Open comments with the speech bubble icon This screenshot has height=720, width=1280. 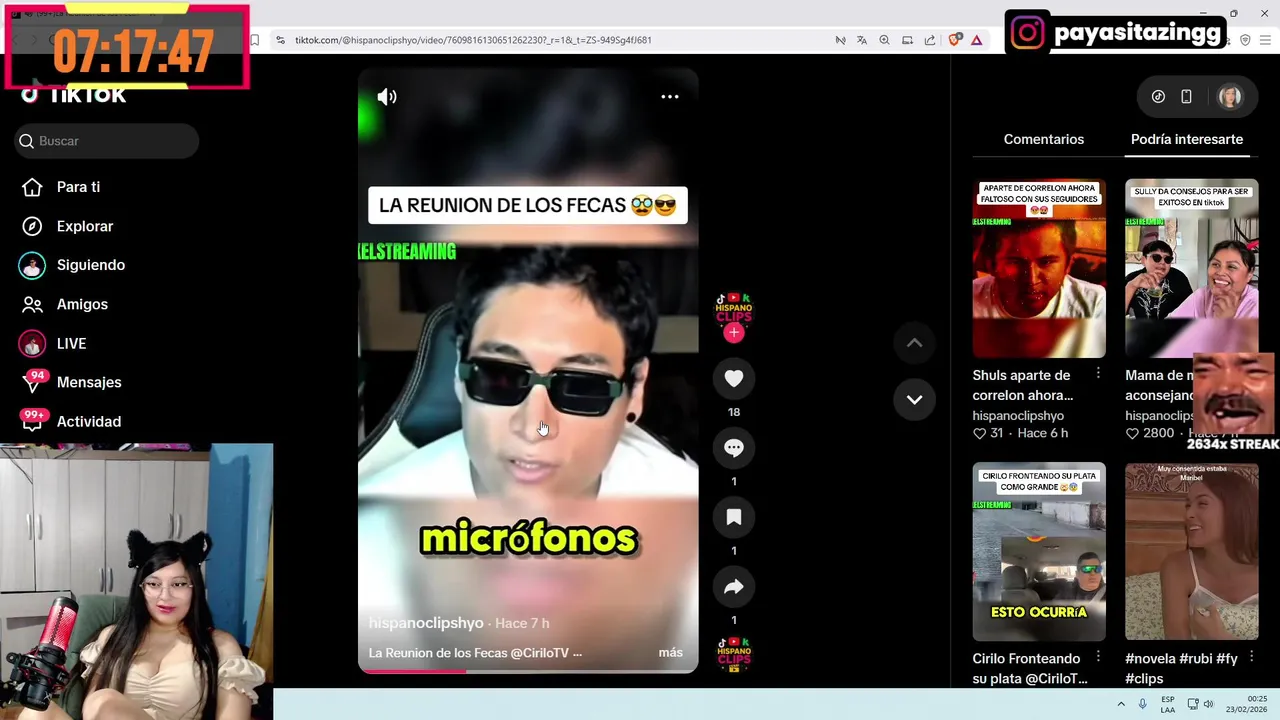pyautogui.click(x=734, y=448)
